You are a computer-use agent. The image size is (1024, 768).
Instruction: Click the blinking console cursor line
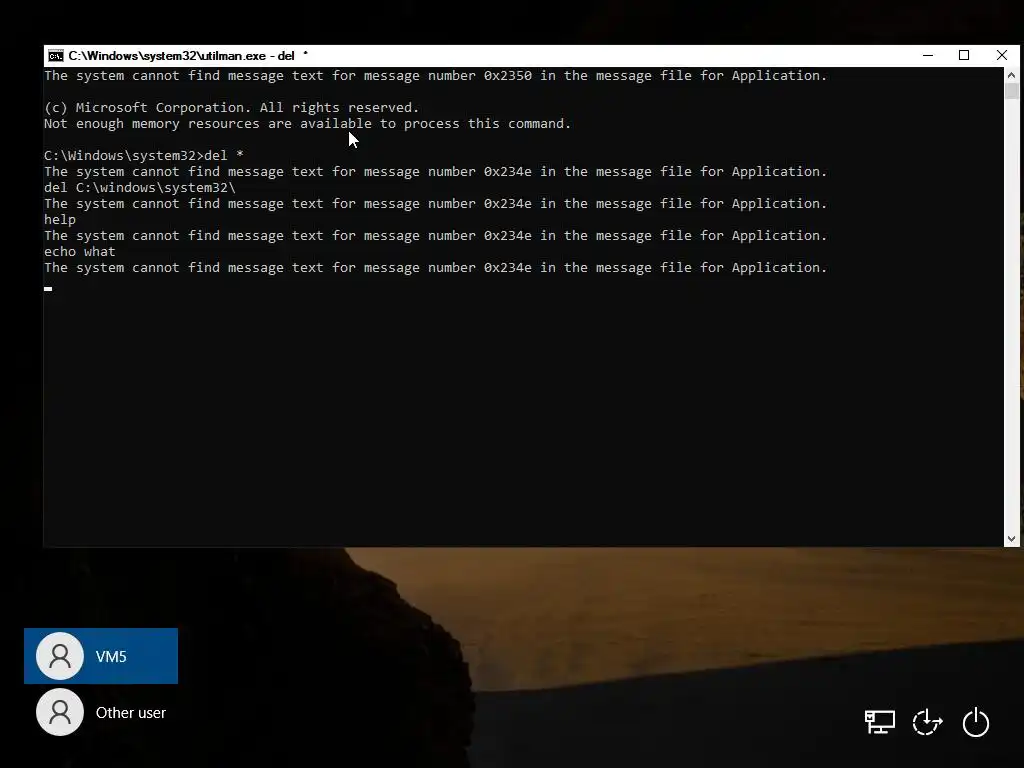48,288
